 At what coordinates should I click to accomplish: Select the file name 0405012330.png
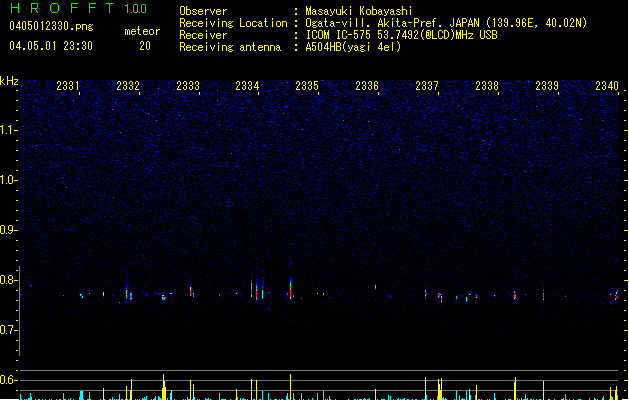click(51, 26)
